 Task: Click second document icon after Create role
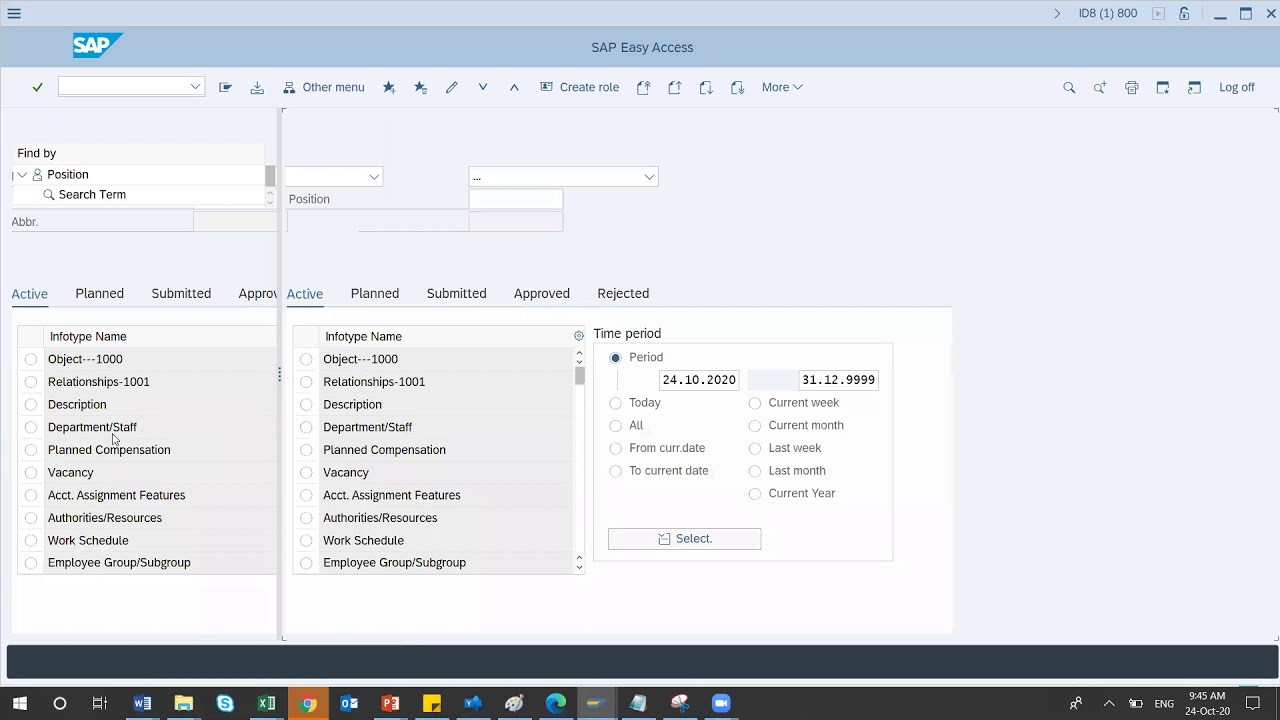click(675, 87)
